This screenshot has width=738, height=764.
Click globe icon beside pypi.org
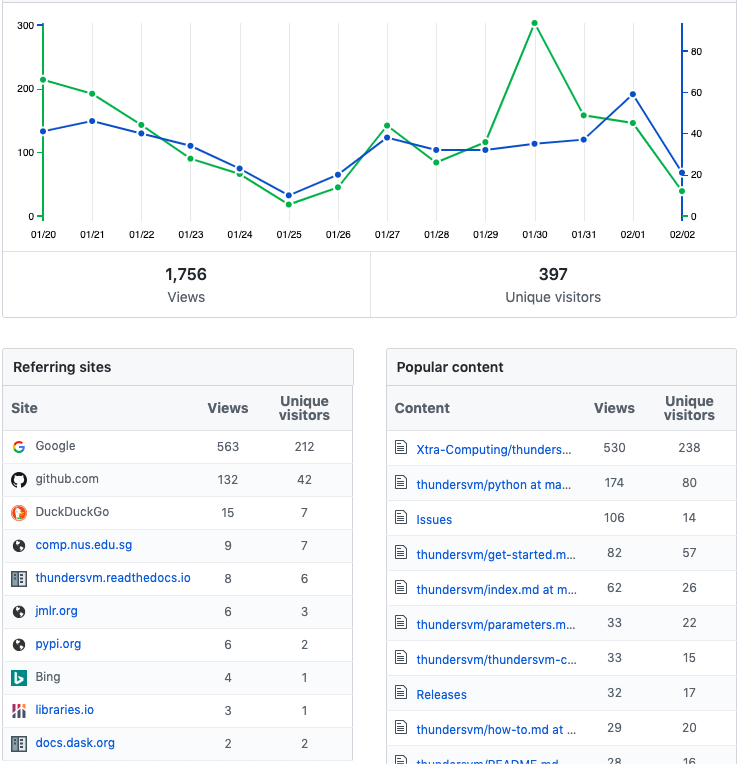(19, 645)
